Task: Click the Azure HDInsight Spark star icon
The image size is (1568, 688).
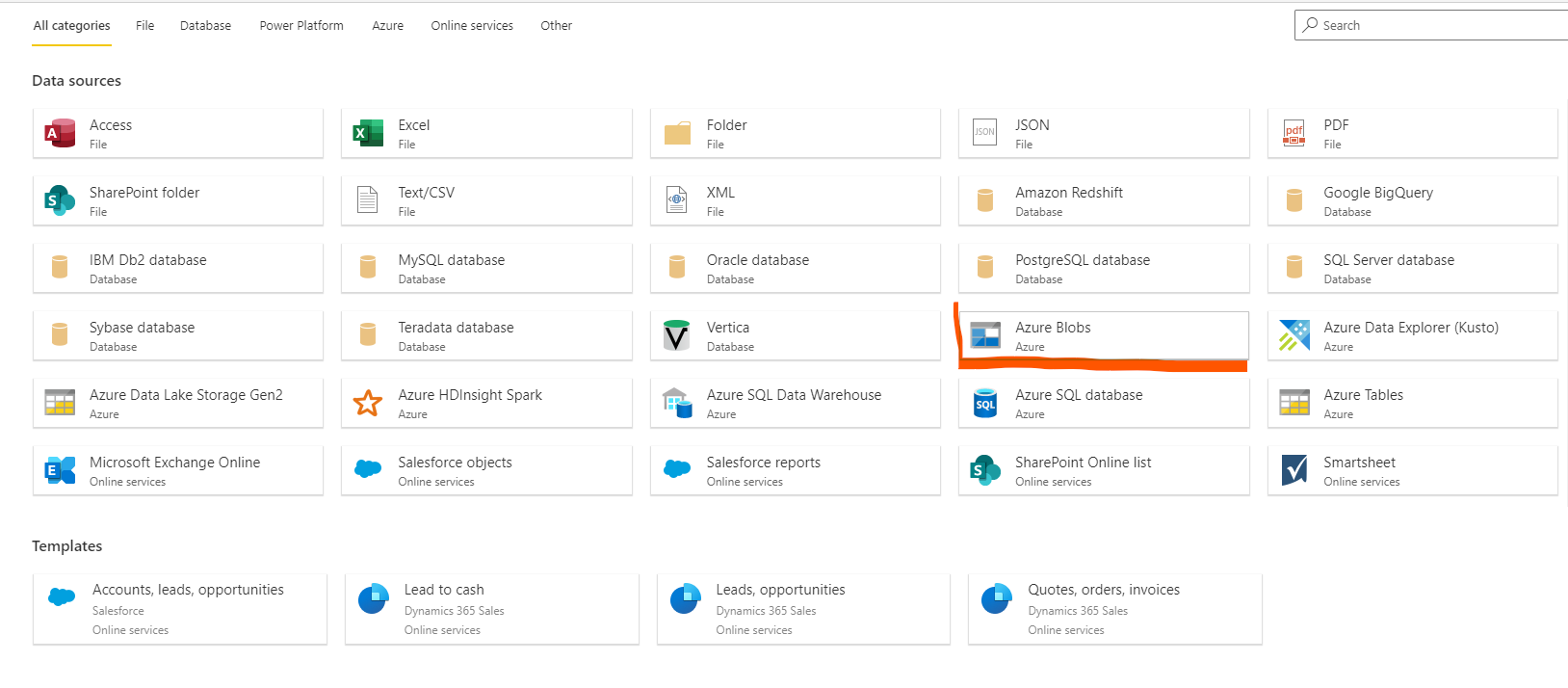Action: click(368, 403)
